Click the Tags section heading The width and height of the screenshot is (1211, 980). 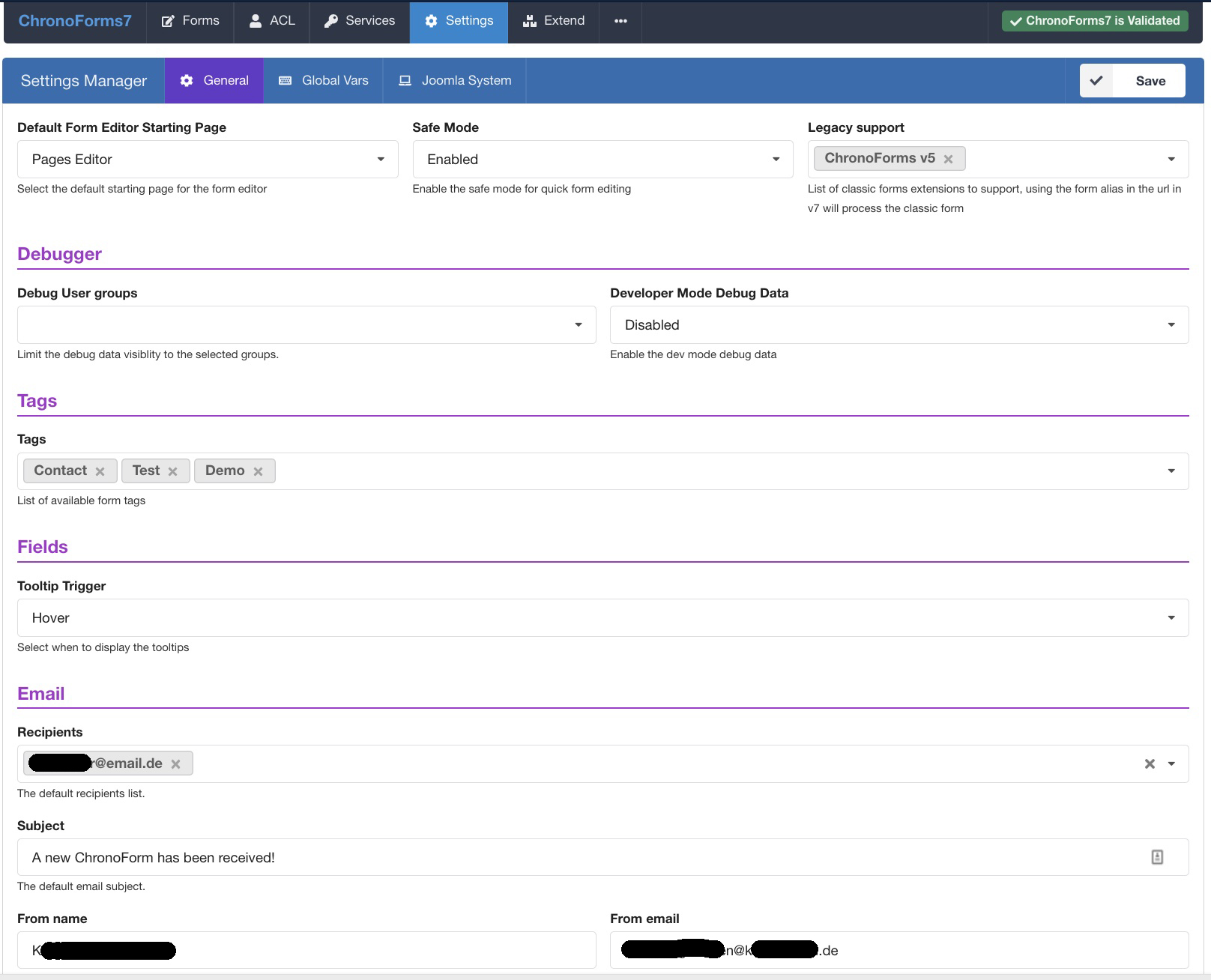click(37, 401)
